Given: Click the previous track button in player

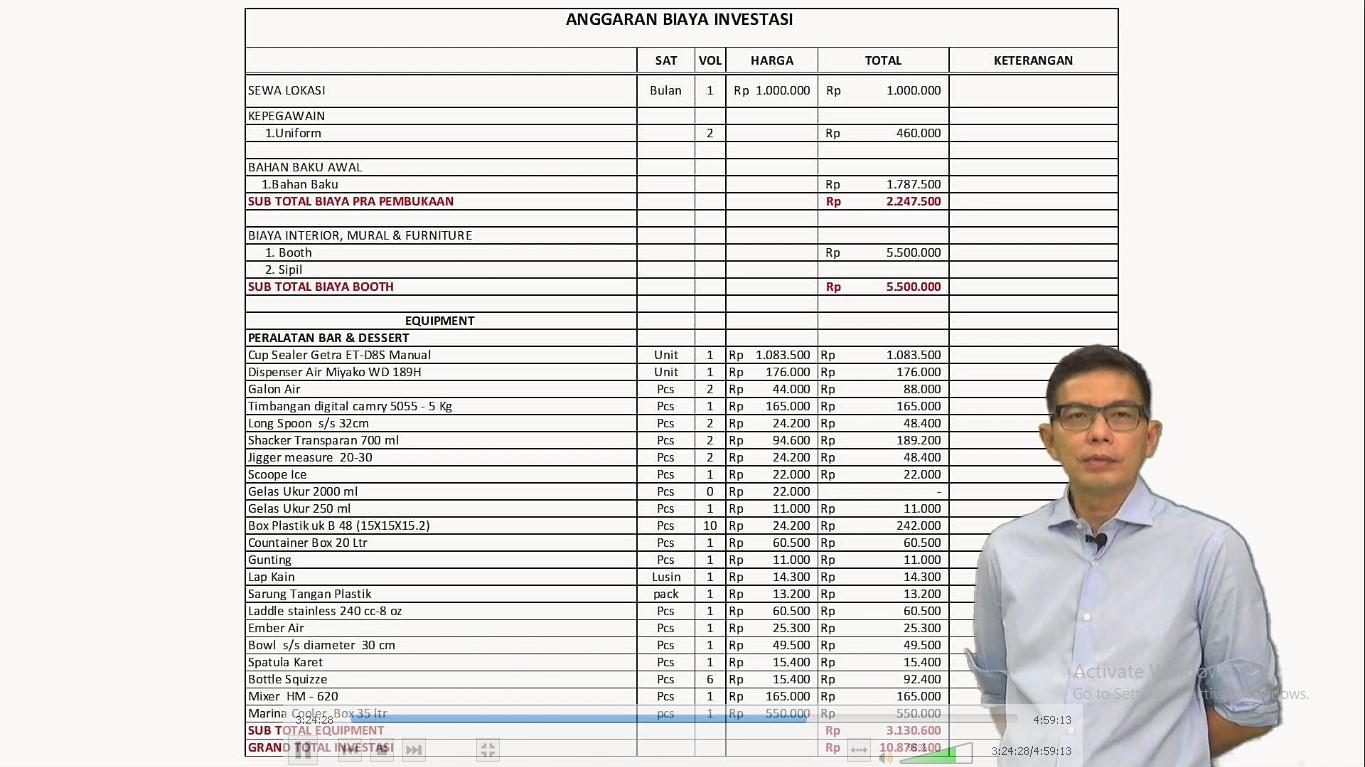Looking at the screenshot, I should point(349,750).
